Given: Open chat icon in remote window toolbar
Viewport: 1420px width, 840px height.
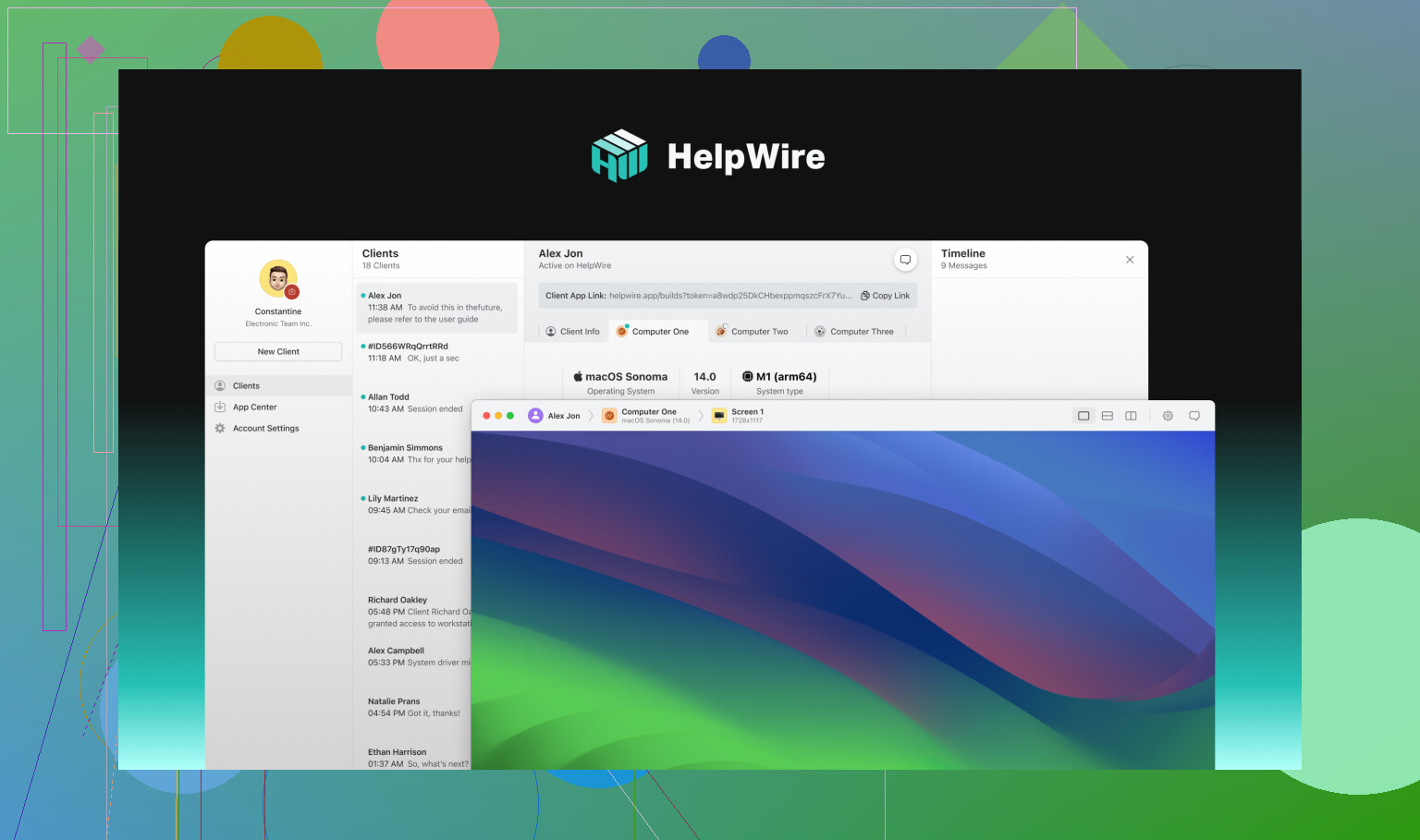Looking at the screenshot, I should [x=1194, y=416].
